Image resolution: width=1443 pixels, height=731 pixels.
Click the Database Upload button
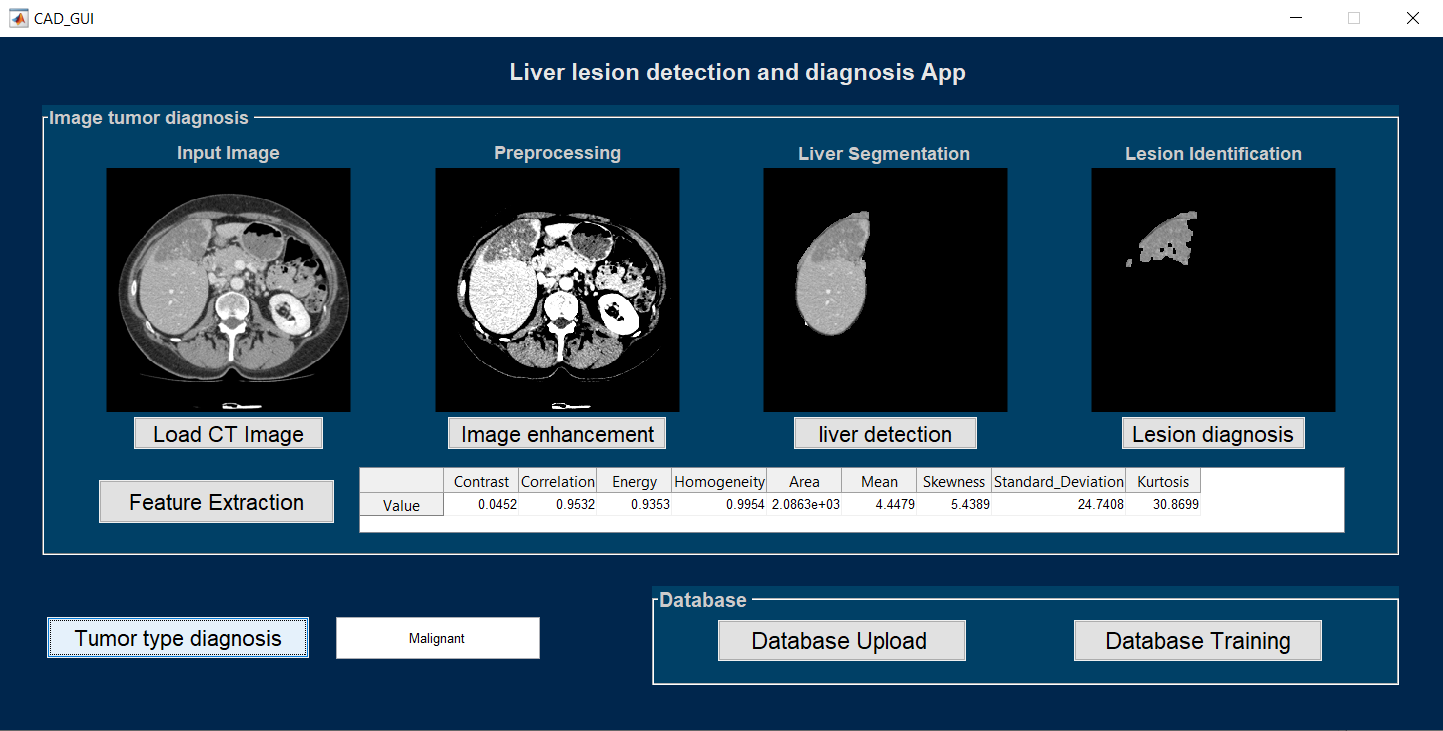(x=841, y=640)
